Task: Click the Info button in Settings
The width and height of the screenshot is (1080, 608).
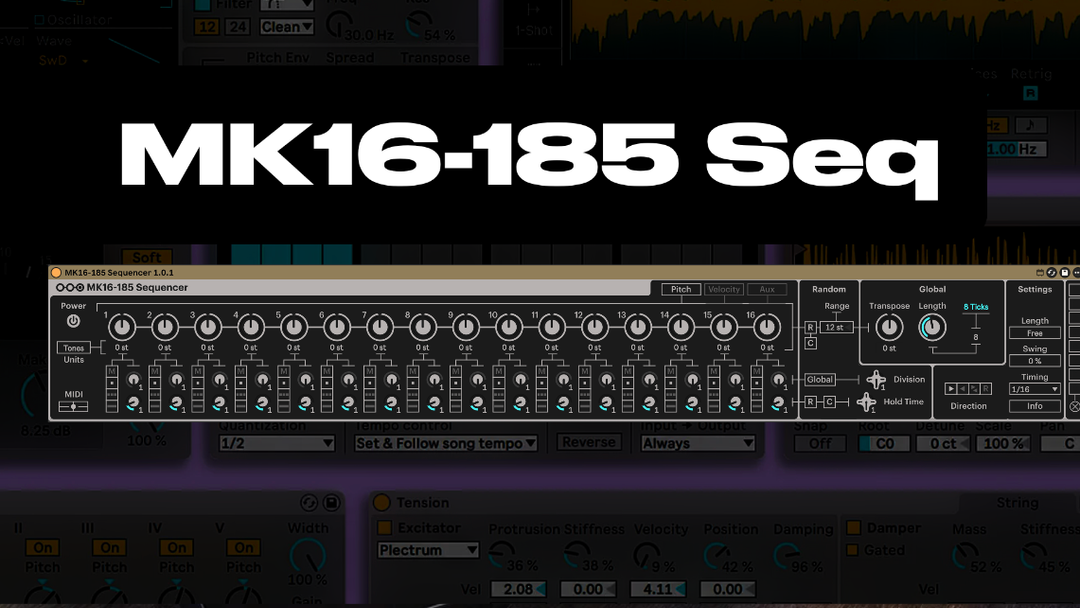Action: 1034,406
